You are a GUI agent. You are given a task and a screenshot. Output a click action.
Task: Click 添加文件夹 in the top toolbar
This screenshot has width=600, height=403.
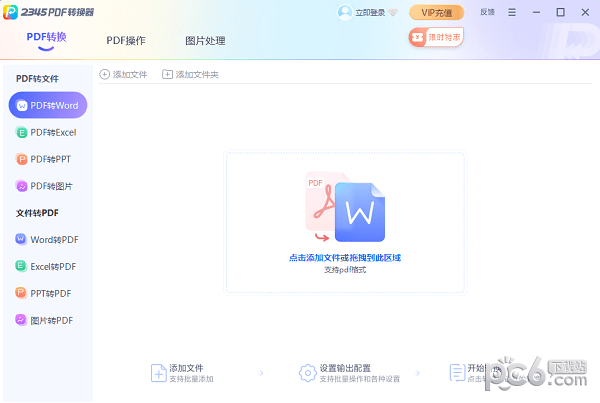tap(190, 75)
